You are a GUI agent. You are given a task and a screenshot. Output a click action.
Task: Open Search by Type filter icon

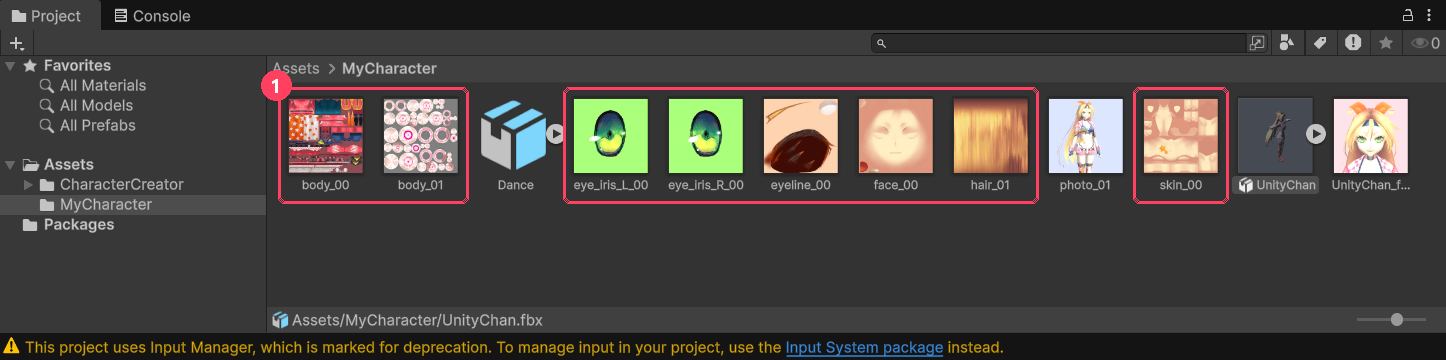(x=1287, y=43)
